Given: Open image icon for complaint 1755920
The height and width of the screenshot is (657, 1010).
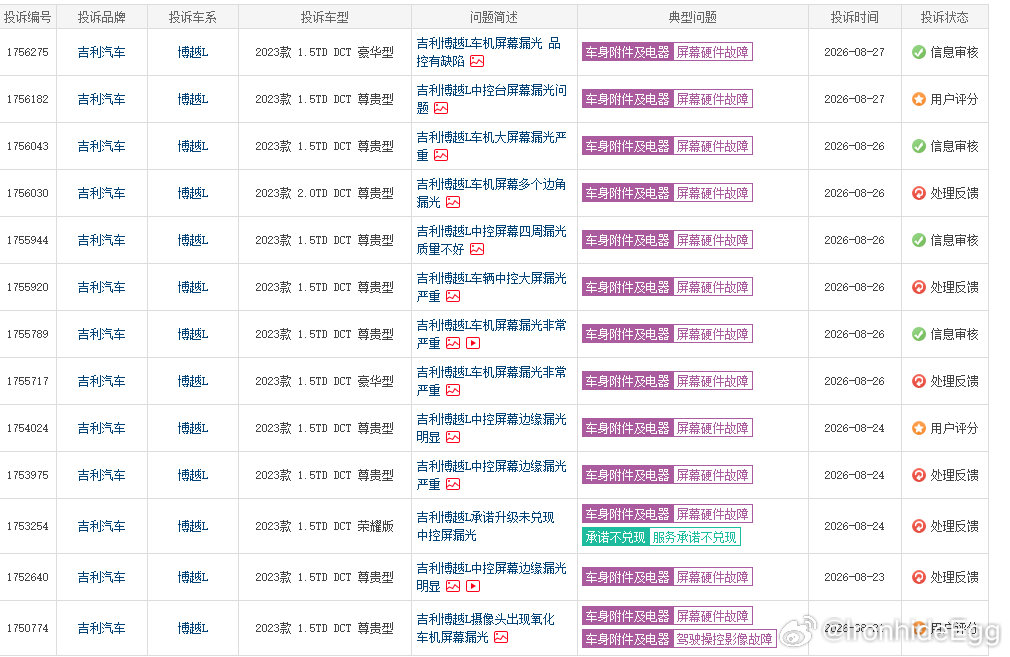Looking at the screenshot, I should [x=453, y=296].
